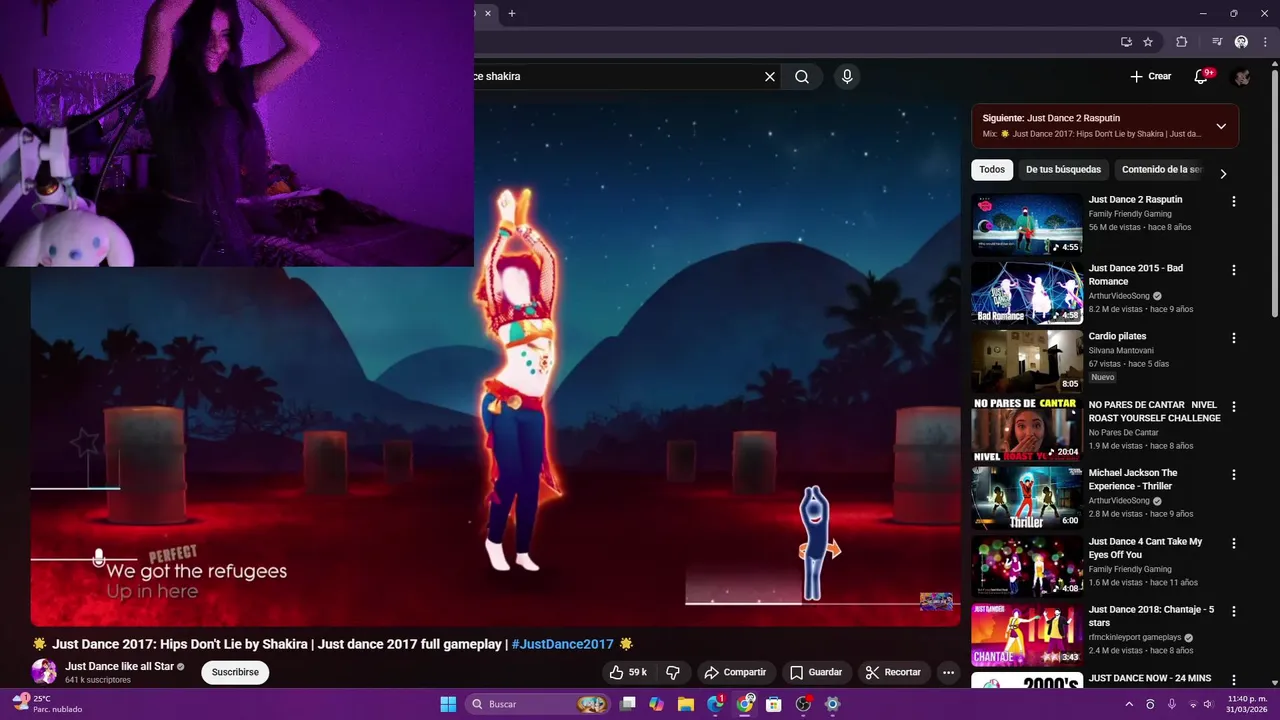Open options menu for Cardio pilates

coord(1234,338)
